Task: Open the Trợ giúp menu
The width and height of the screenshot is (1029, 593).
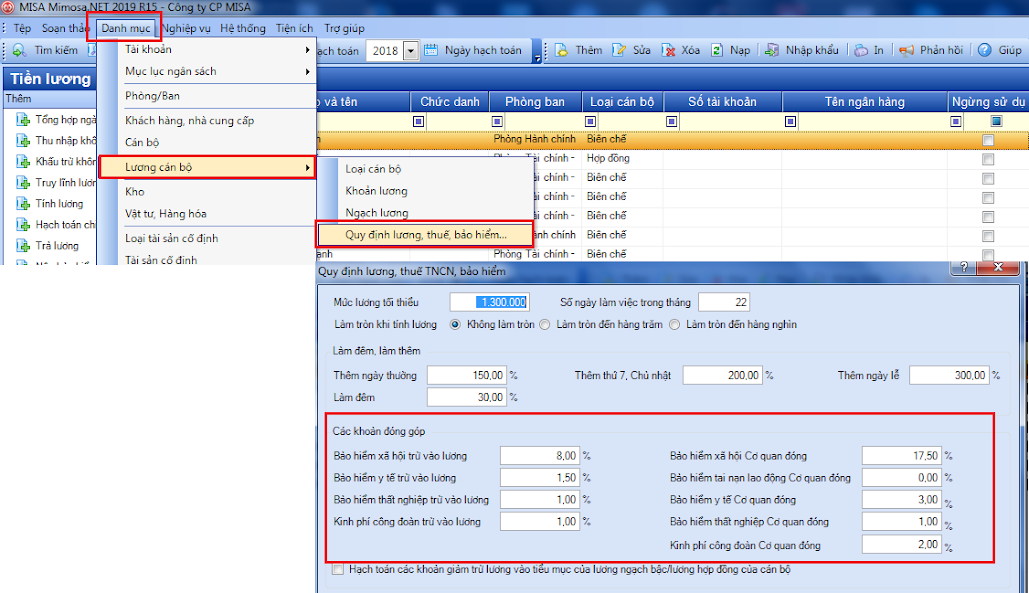Action: point(344,28)
